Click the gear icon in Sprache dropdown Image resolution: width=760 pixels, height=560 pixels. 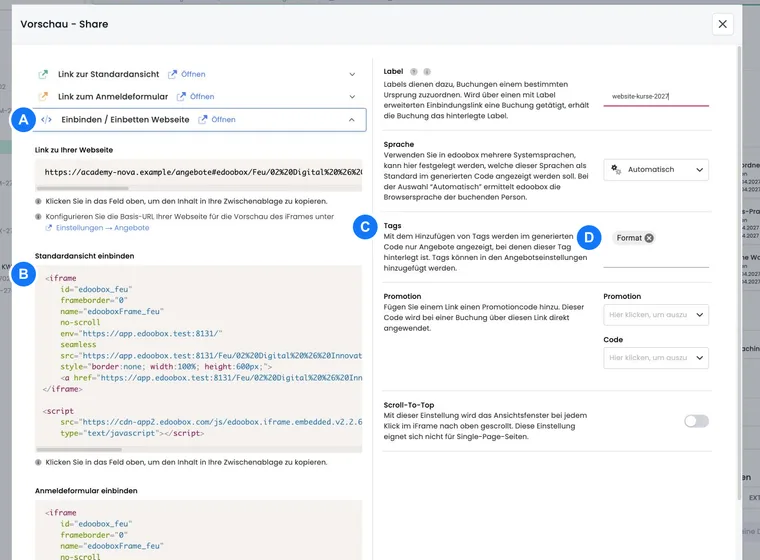tap(616, 169)
